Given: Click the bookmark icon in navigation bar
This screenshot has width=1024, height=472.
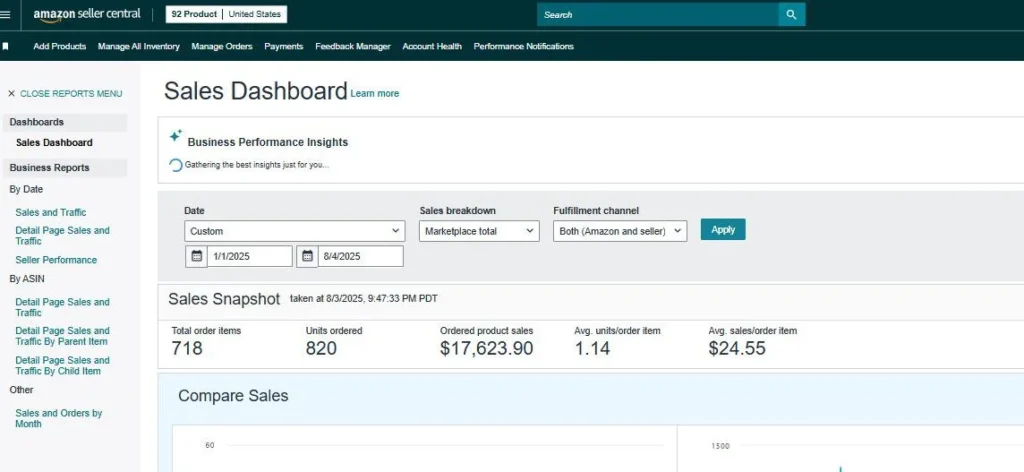Looking at the screenshot, I should pyautogui.click(x=6, y=46).
